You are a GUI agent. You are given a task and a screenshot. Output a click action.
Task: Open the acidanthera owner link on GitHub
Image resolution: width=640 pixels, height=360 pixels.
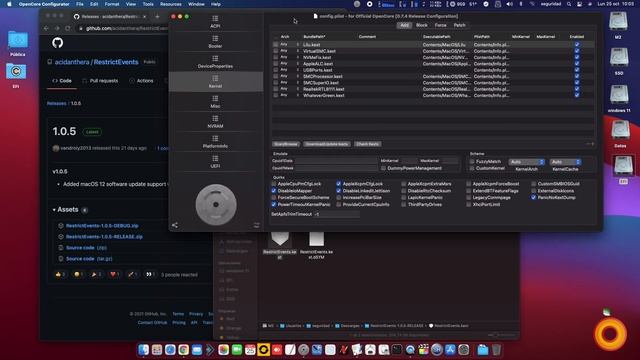(x=72, y=62)
